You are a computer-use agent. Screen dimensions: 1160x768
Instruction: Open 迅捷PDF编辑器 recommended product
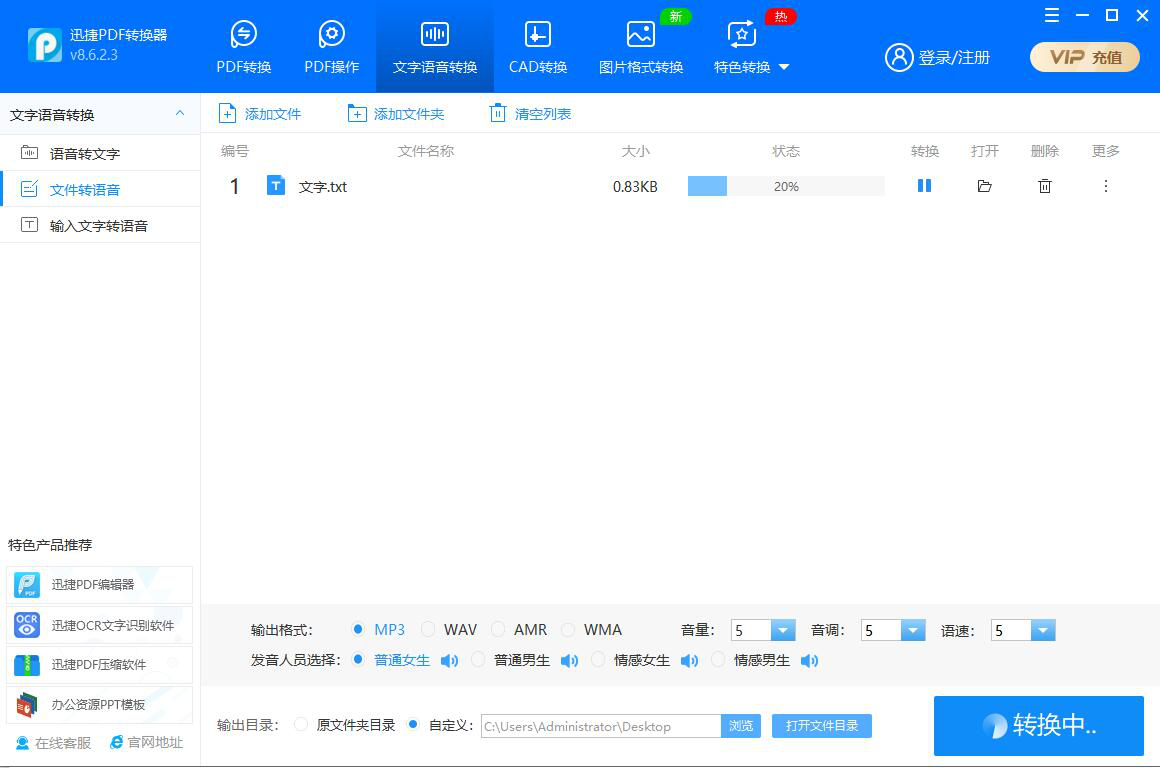tap(99, 585)
